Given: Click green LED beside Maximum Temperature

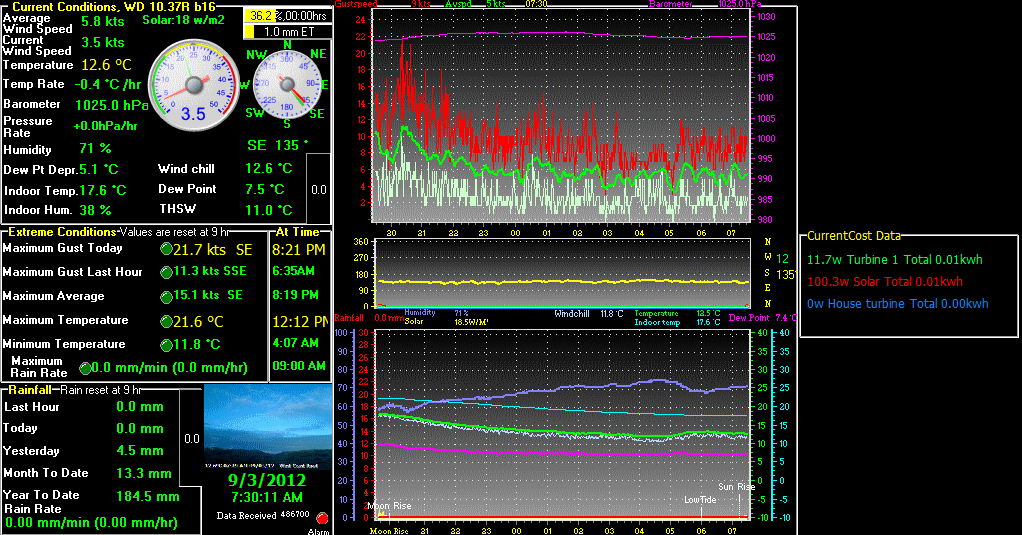Looking at the screenshot, I should pos(166,321).
